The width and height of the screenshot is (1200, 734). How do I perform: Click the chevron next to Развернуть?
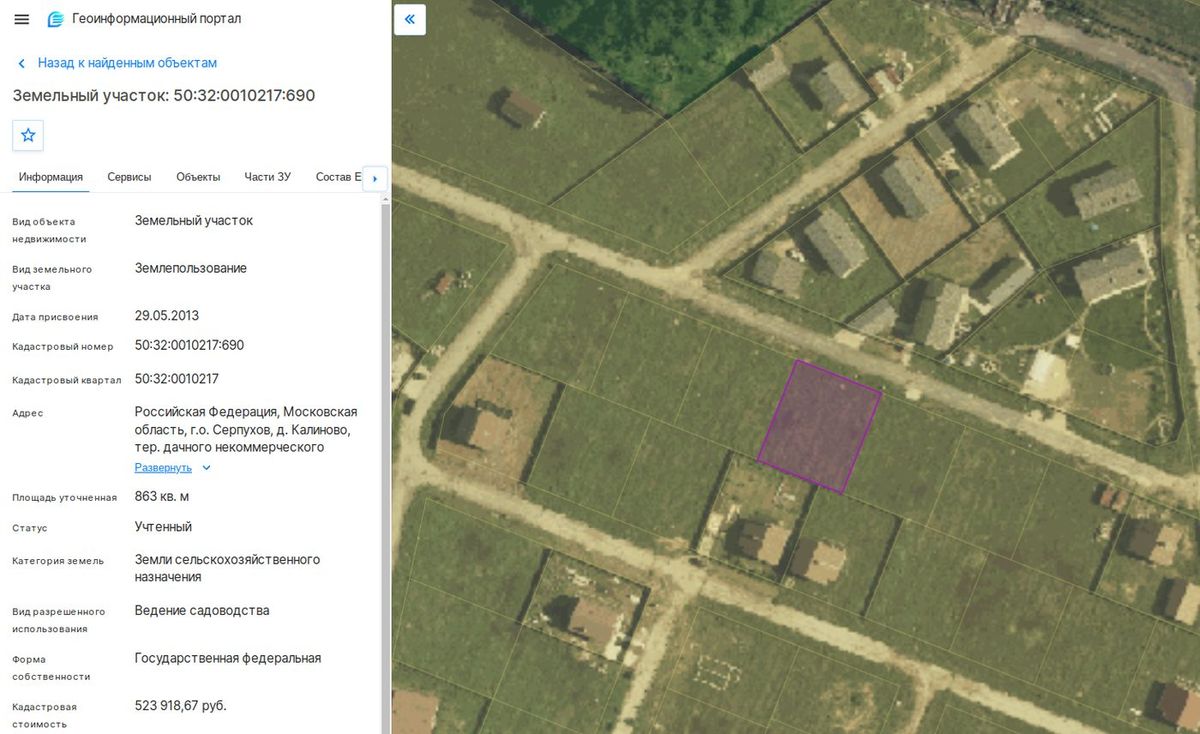point(207,467)
